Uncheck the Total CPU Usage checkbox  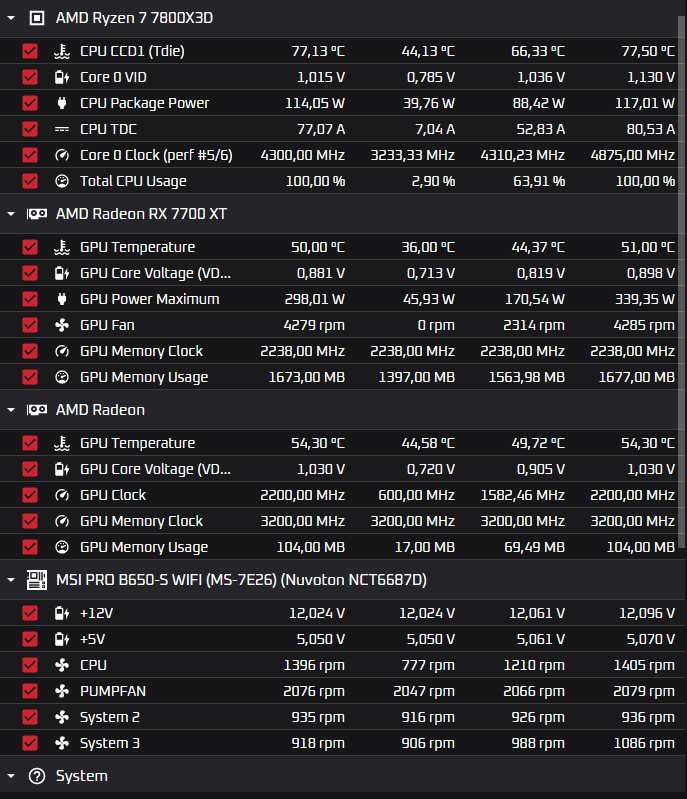30,181
